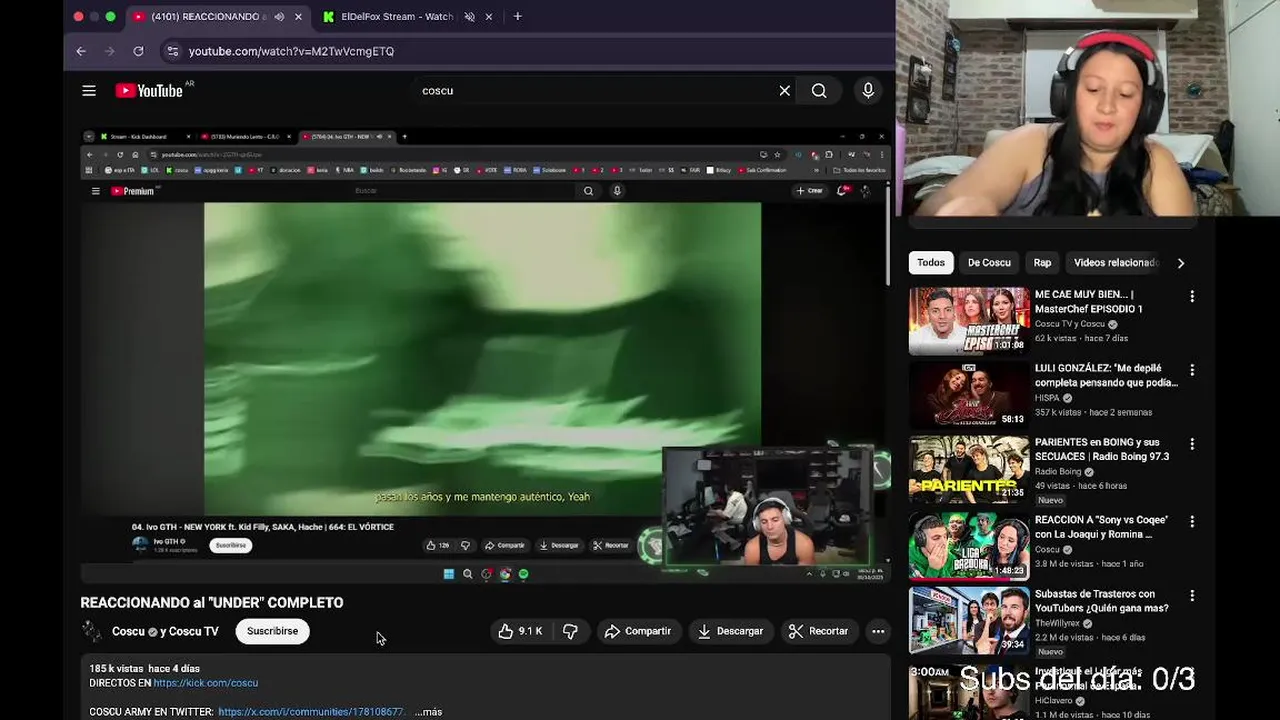Open MasterChef EPISODIO 1 video thumbnail
The image size is (1280, 720).
pos(968,321)
